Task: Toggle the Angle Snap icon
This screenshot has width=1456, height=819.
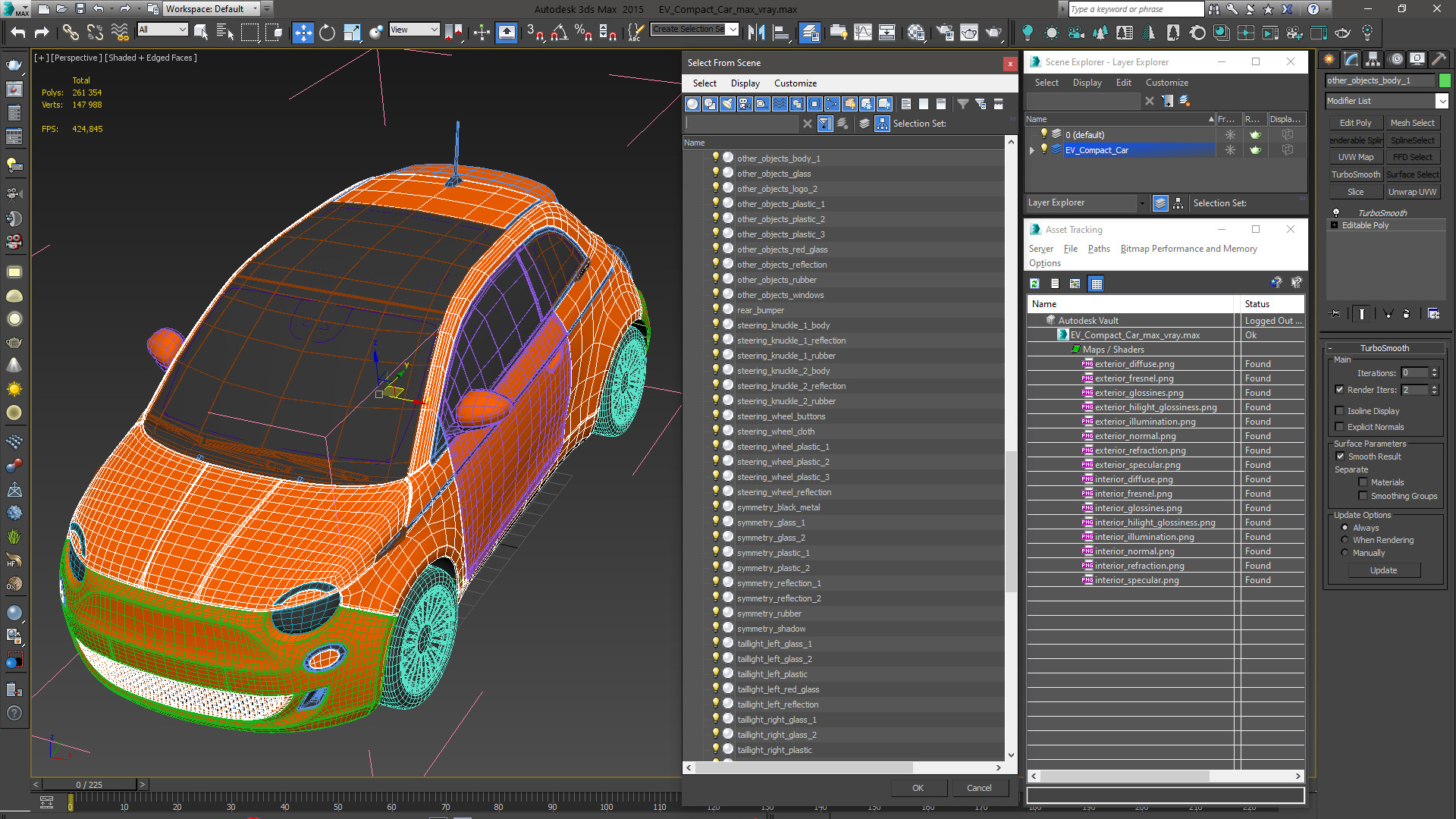Action: [x=559, y=32]
